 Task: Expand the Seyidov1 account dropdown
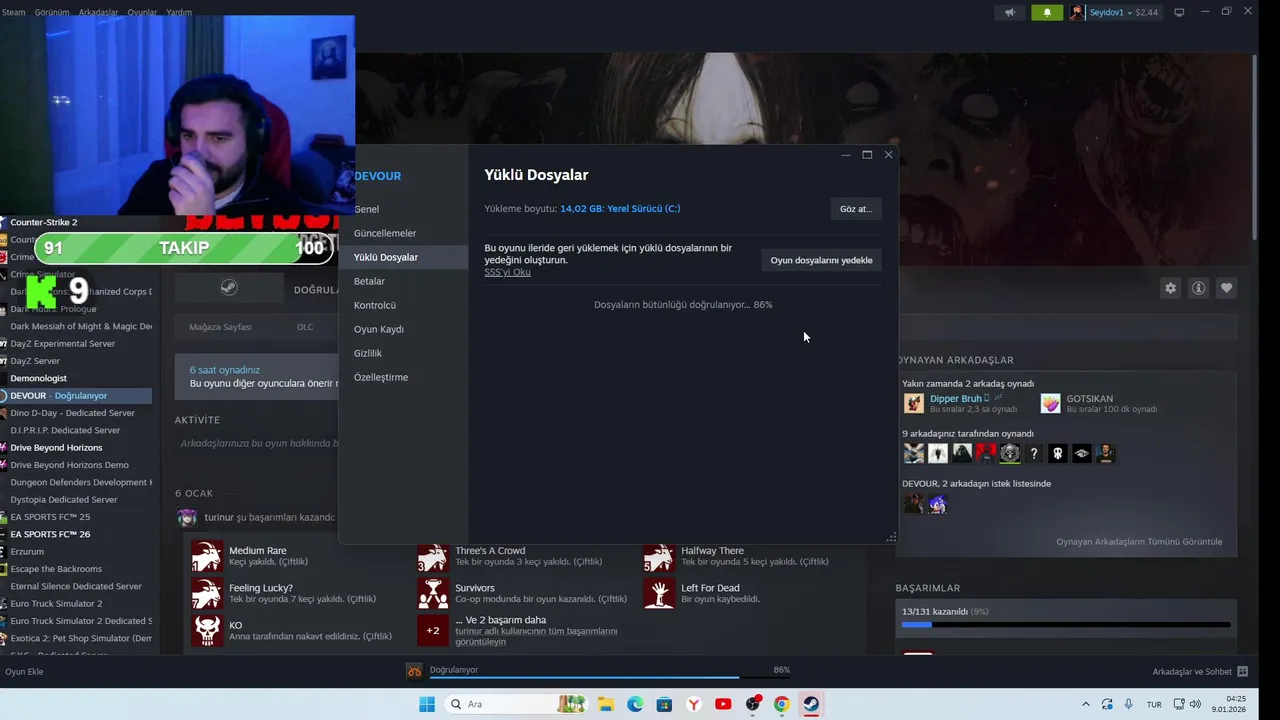(1114, 12)
